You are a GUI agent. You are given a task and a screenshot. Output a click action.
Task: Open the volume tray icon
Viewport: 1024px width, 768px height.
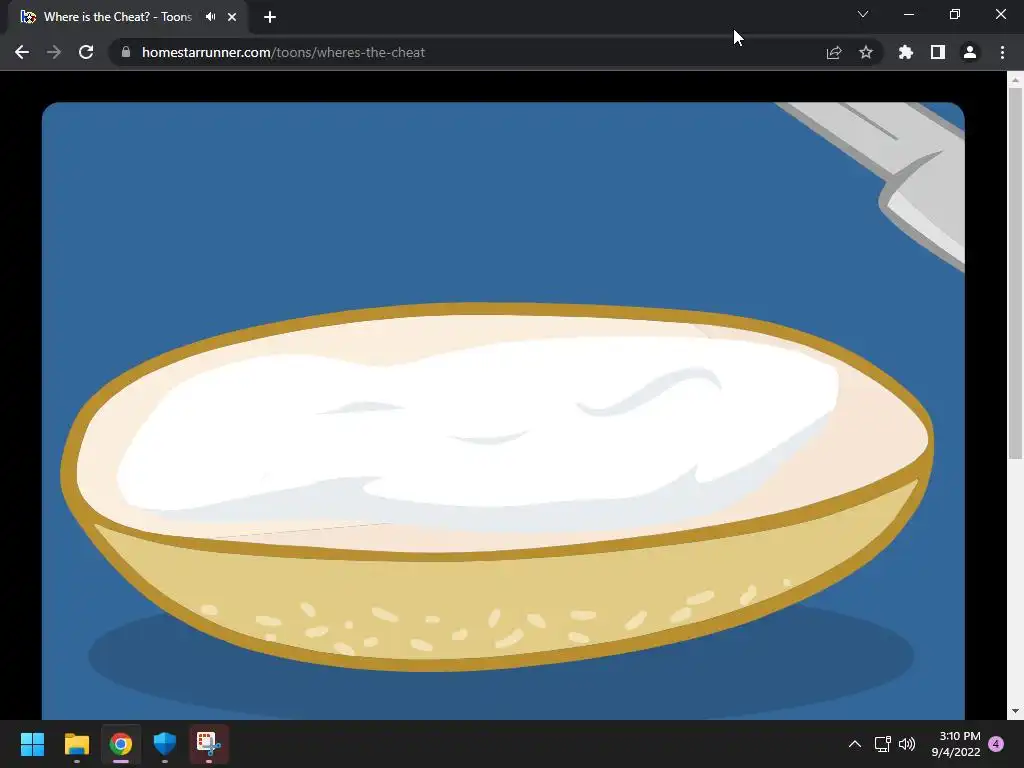coord(906,744)
